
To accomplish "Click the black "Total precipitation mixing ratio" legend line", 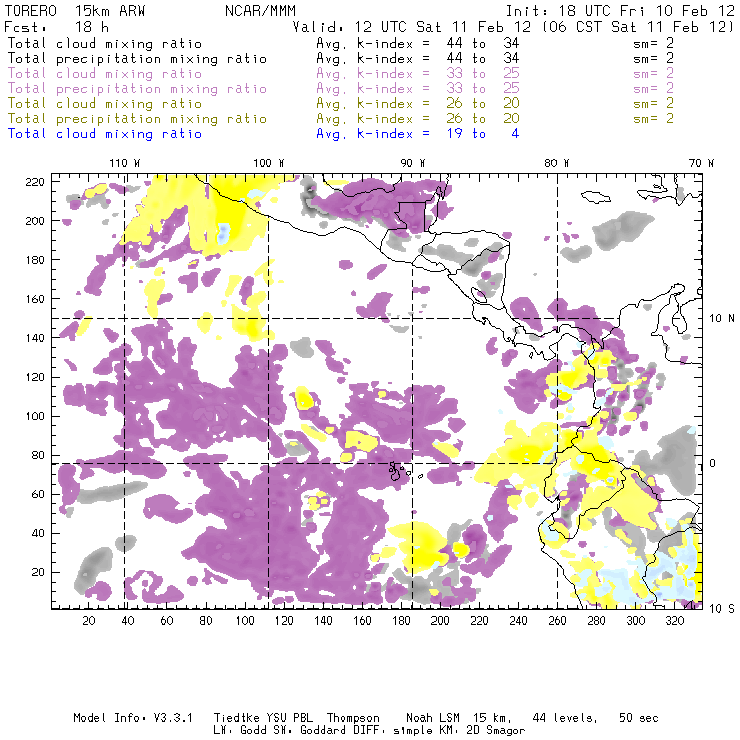I will (x=137, y=59).
